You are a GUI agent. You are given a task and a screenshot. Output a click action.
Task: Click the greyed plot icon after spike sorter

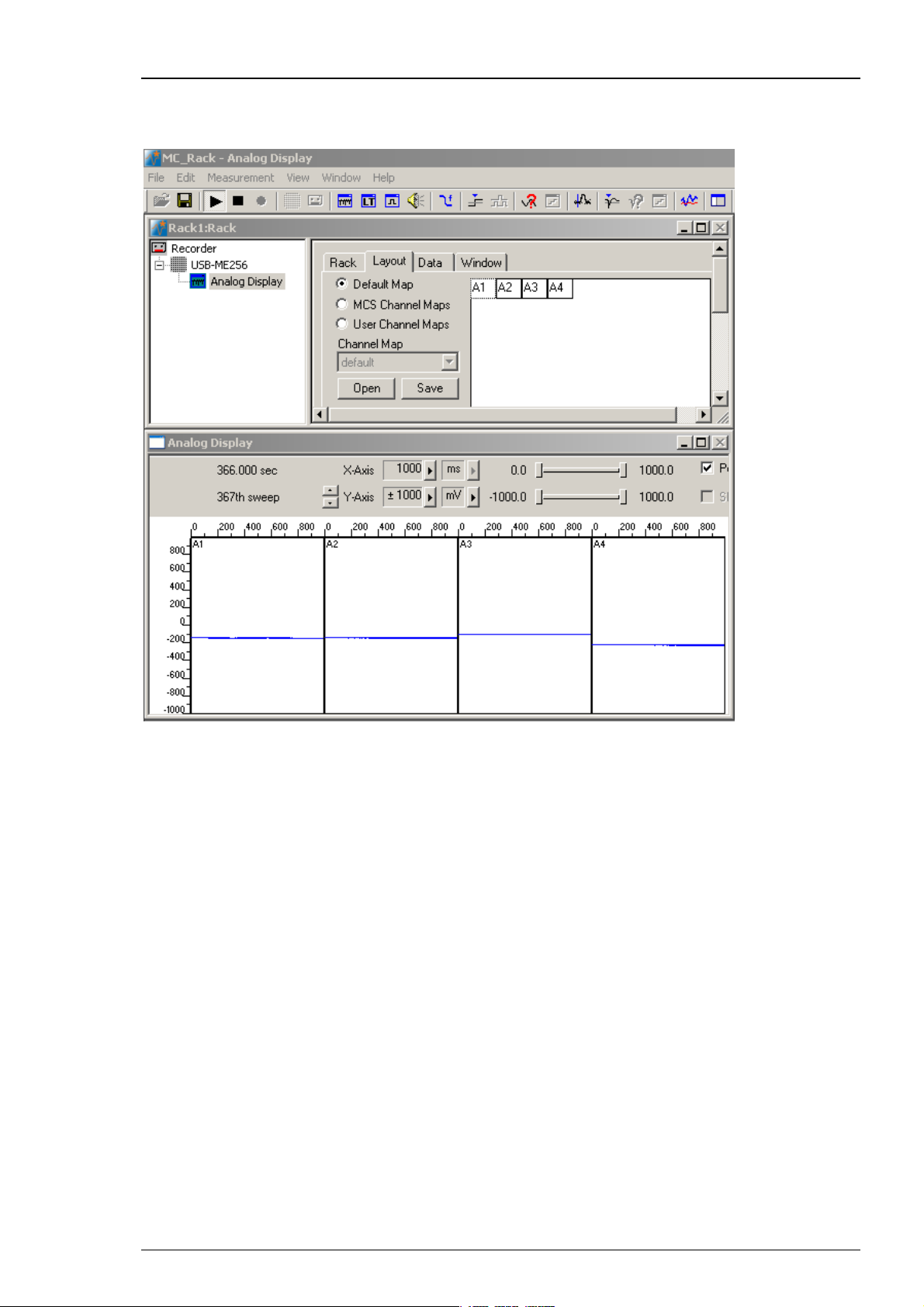[552, 201]
